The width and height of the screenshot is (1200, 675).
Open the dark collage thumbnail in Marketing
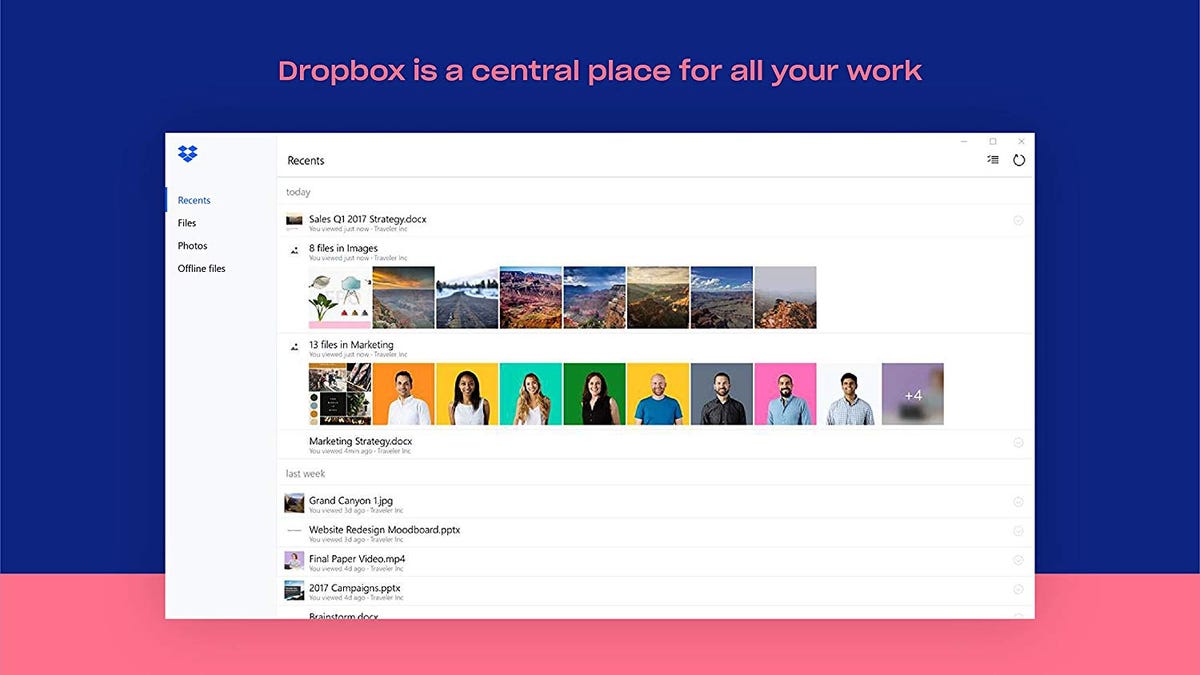point(340,394)
